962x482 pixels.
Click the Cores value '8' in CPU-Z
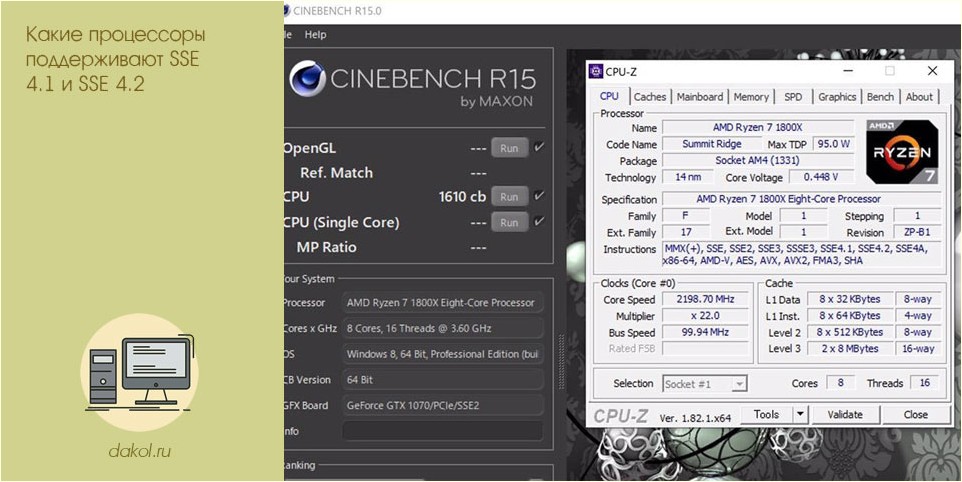point(841,383)
